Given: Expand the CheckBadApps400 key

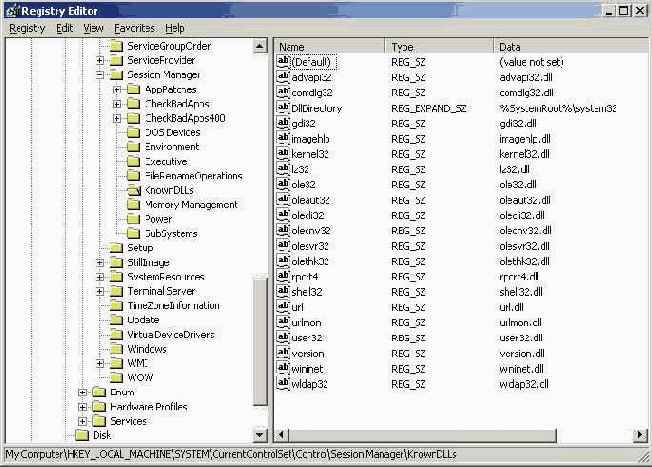Looking at the screenshot, I should click(117, 119).
